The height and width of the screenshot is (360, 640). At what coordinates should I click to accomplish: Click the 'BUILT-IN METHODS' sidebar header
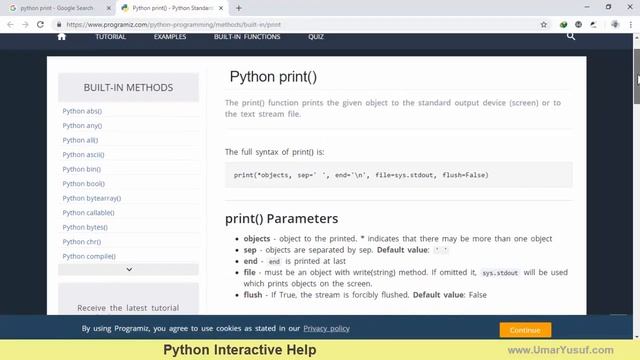click(128, 87)
